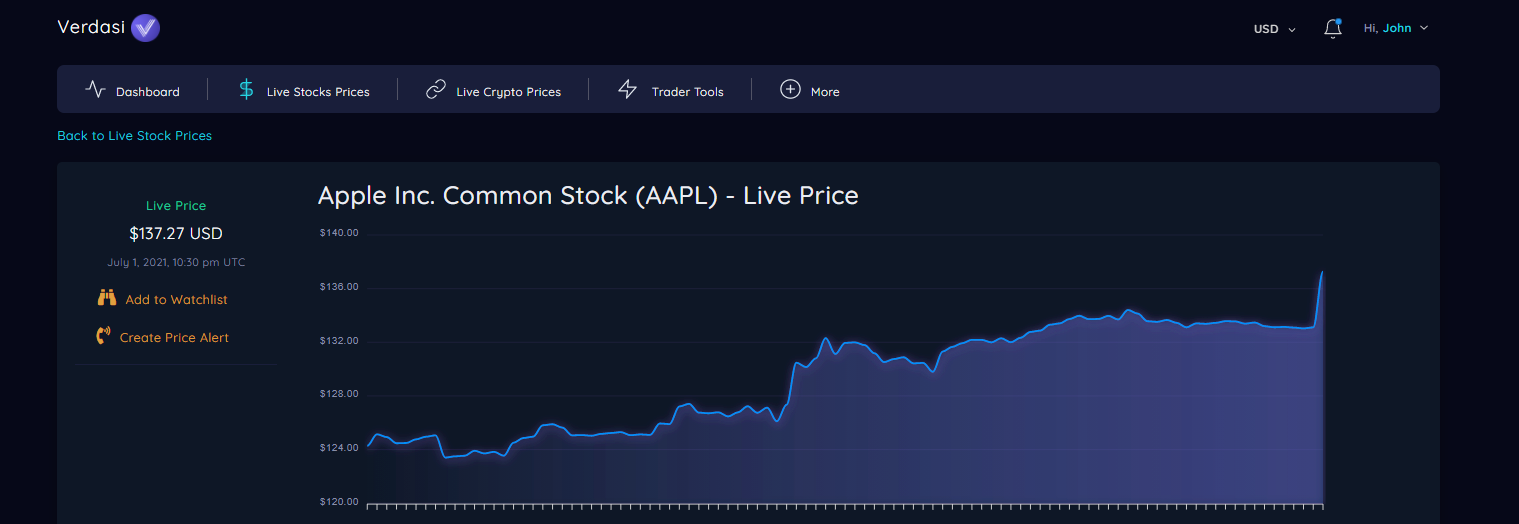Click the $120.00 axis label
Image resolution: width=1519 pixels, height=524 pixels.
tap(339, 501)
